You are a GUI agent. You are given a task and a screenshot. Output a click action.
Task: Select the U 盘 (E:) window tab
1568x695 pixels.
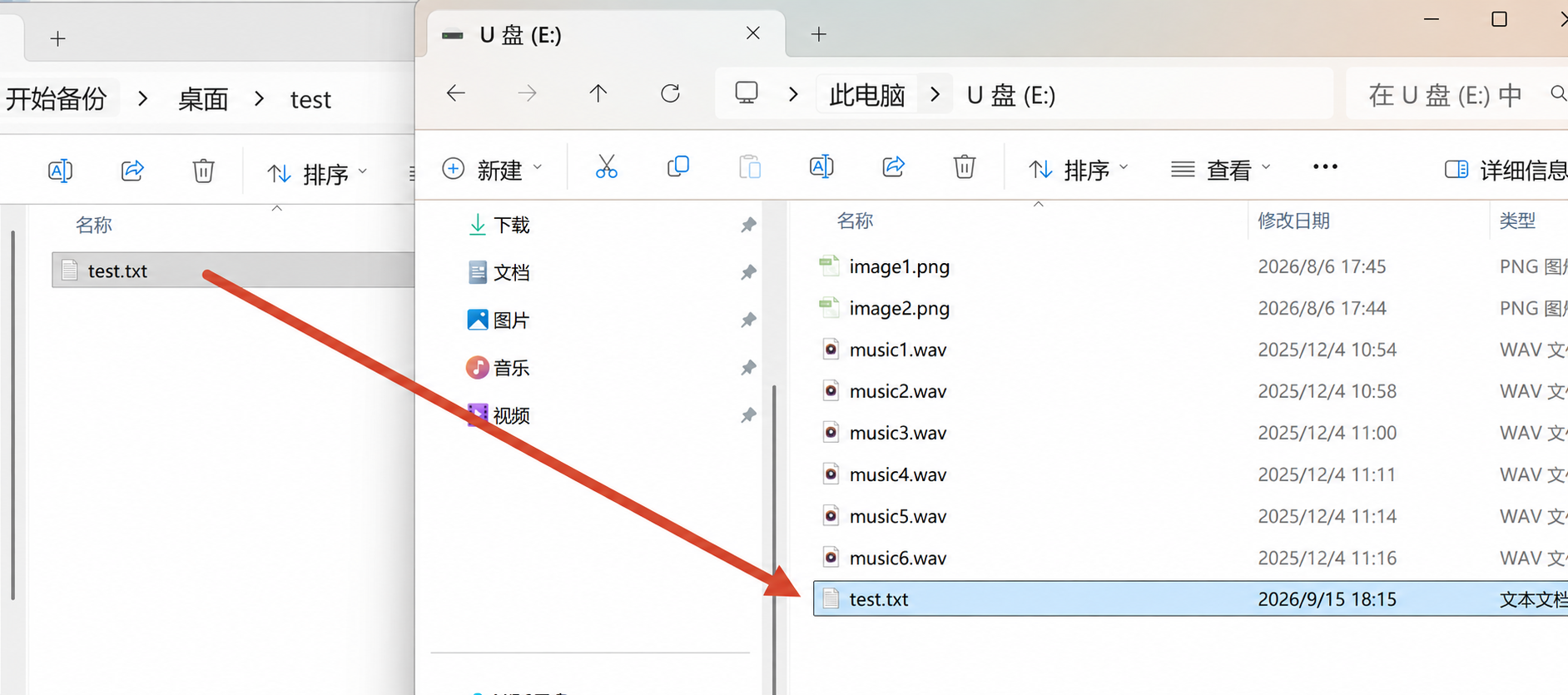(605, 35)
